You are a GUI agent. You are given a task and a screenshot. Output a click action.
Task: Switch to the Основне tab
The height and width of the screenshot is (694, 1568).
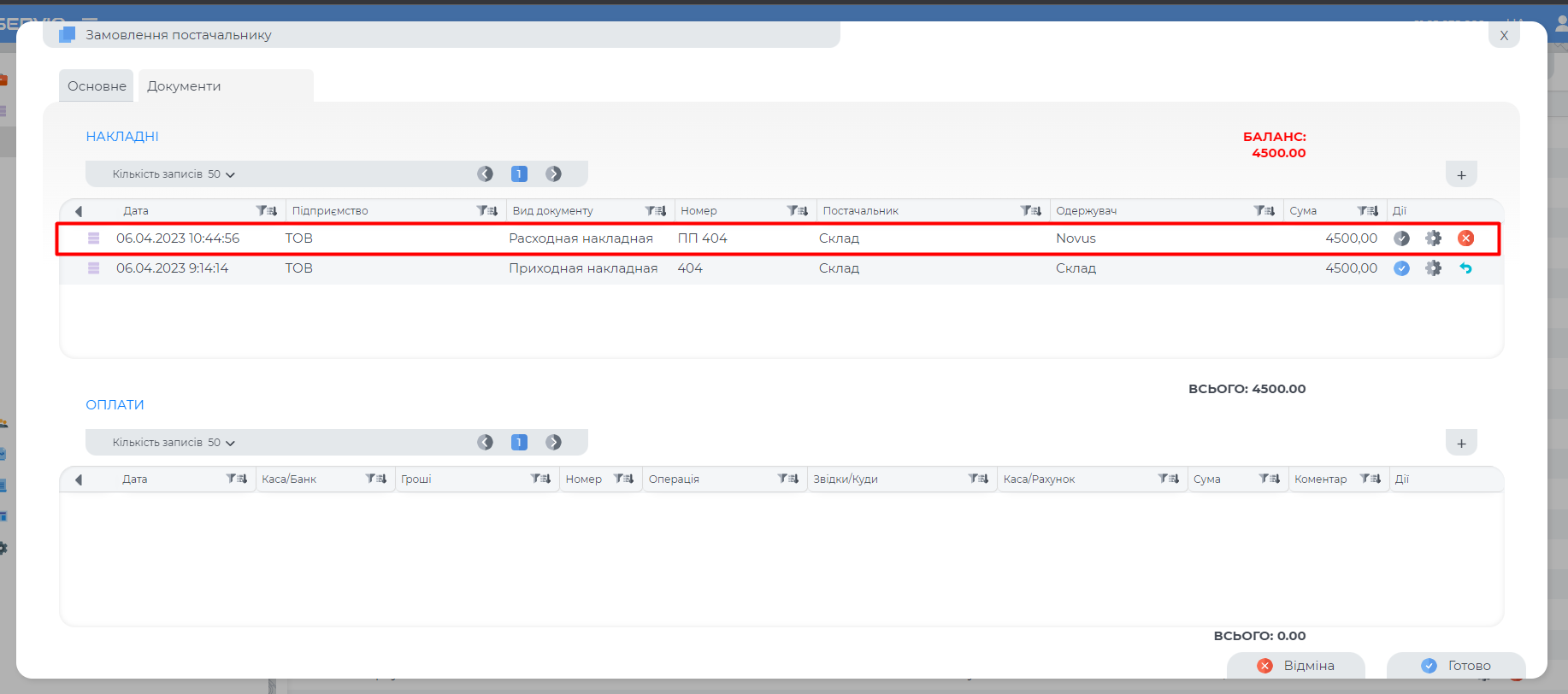pos(97,86)
